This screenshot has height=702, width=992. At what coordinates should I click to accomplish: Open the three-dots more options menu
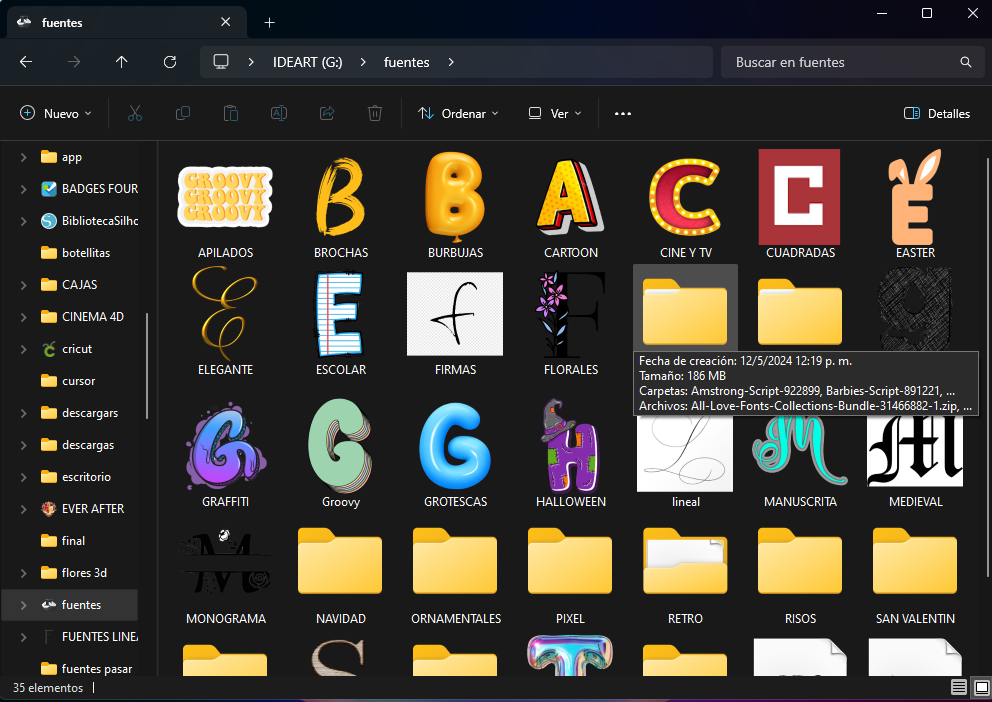click(623, 114)
